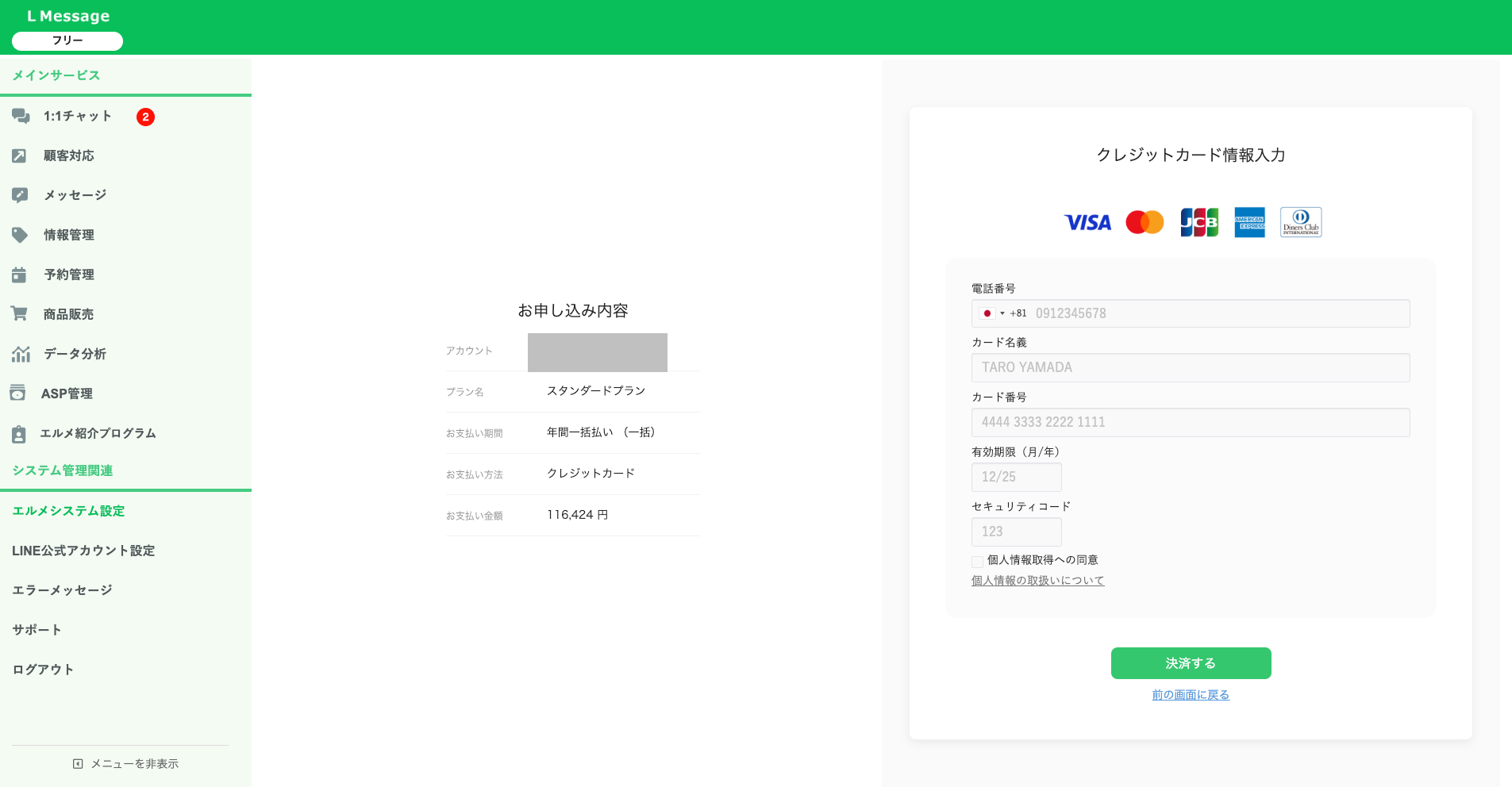Click the unread count badge on 1:1チャット
This screenshot has width=1512, height=787.
point(145,117)
